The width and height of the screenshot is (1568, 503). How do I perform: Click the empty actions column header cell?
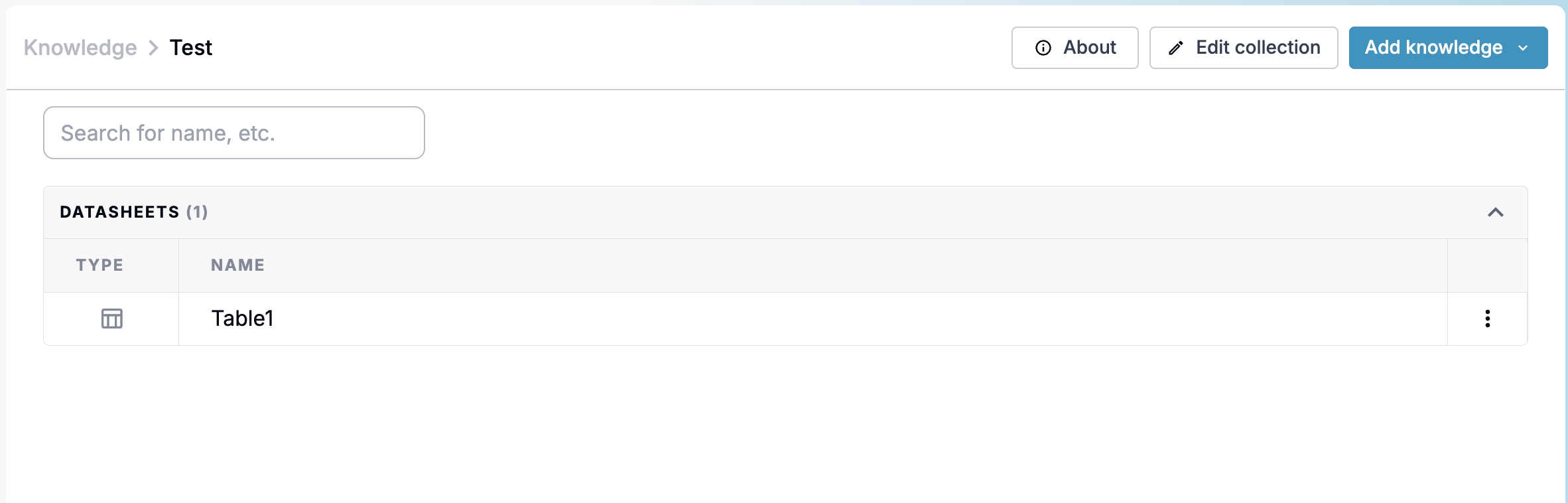click(1487, 265)
